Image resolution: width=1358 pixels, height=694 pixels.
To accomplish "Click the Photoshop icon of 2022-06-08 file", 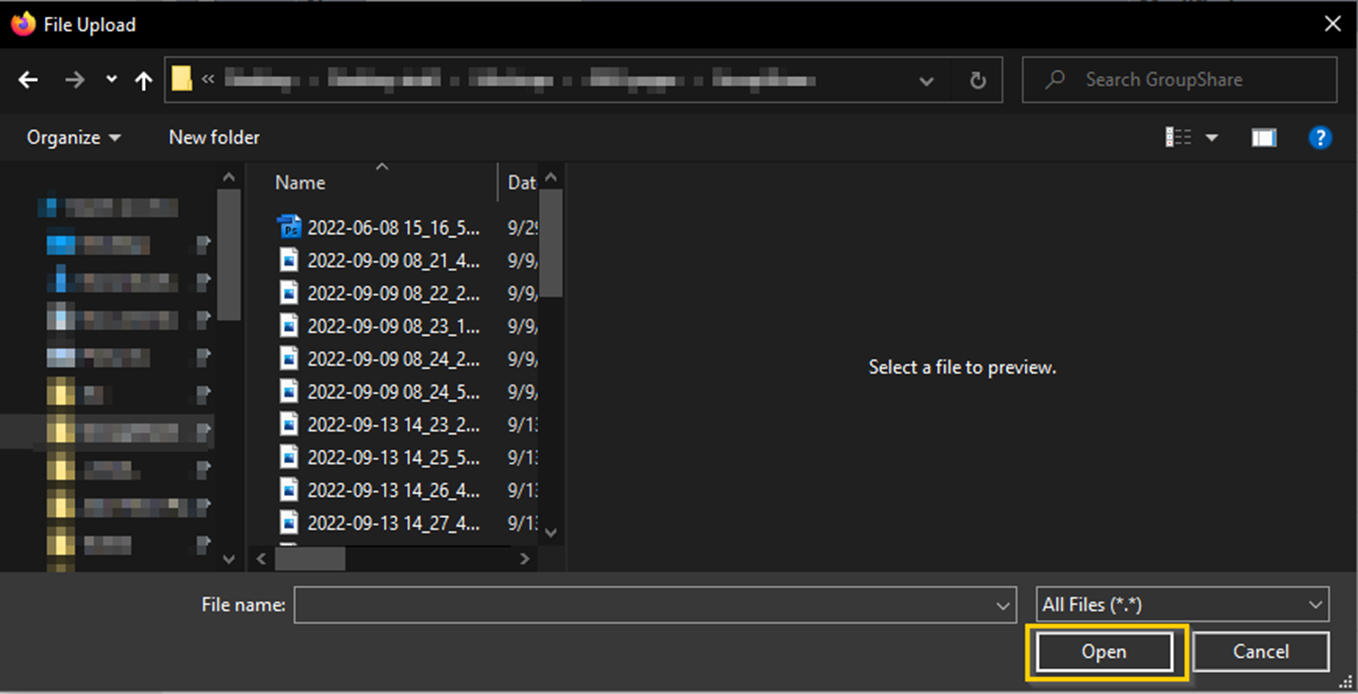I will click(x=289, y=227).
